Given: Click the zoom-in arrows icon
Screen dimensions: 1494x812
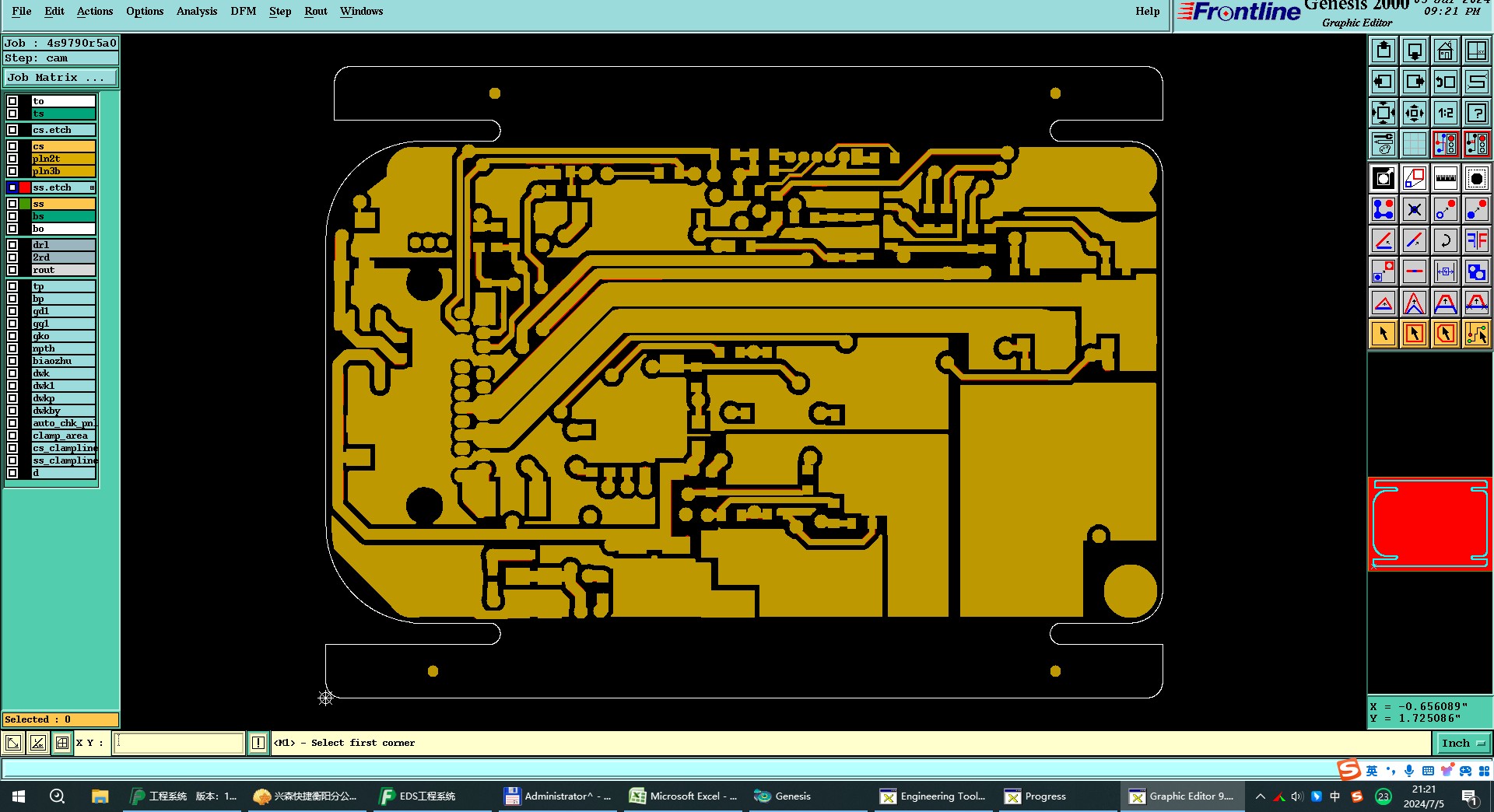Looking at the screenshot, I should tap(1383, 113).
